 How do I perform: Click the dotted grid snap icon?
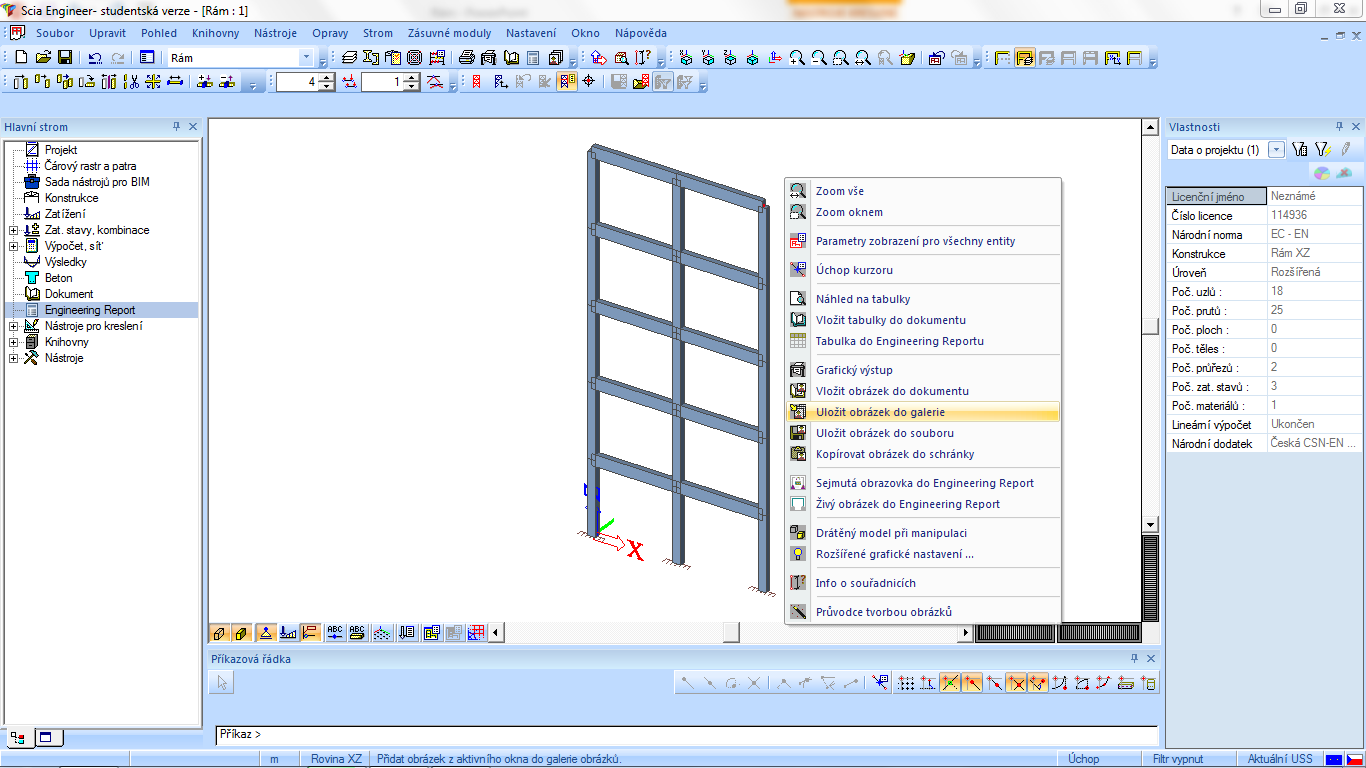tap(906, 683)
